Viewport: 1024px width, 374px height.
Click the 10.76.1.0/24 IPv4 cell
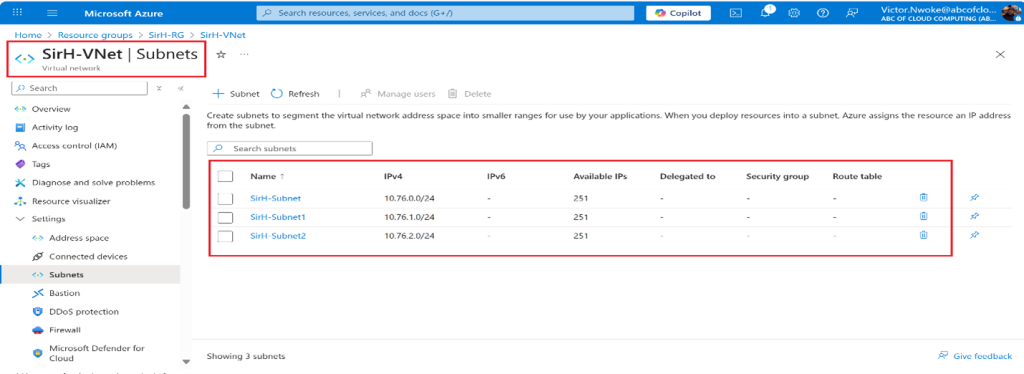(x=409, y=217)
